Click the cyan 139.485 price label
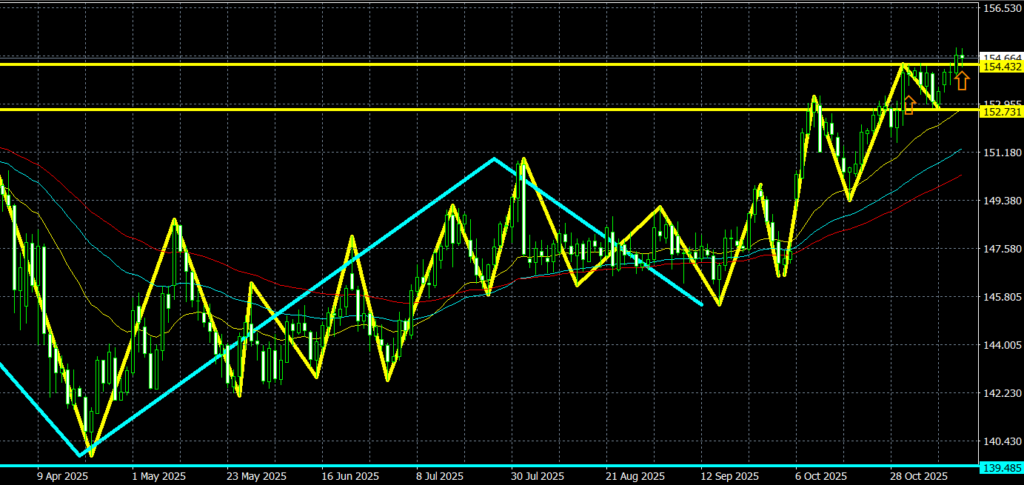 click(x=1000, y=467)
